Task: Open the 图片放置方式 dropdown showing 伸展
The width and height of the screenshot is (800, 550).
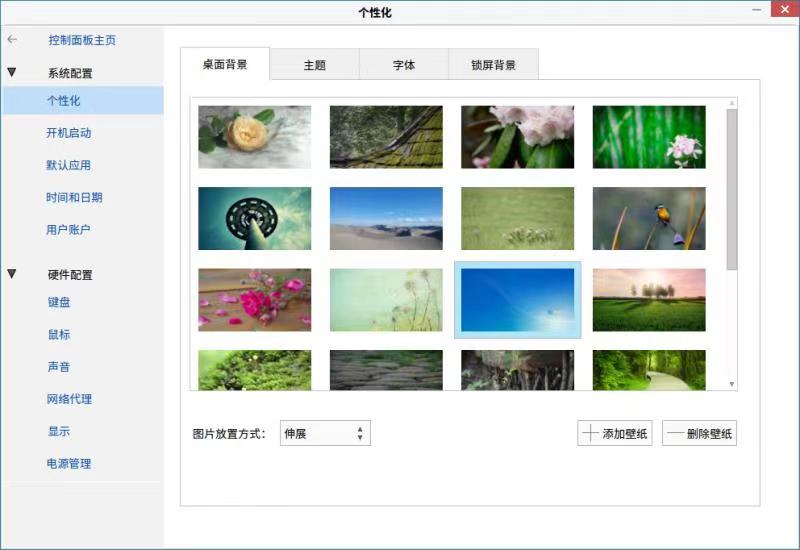Action: [x=325, y=433]
